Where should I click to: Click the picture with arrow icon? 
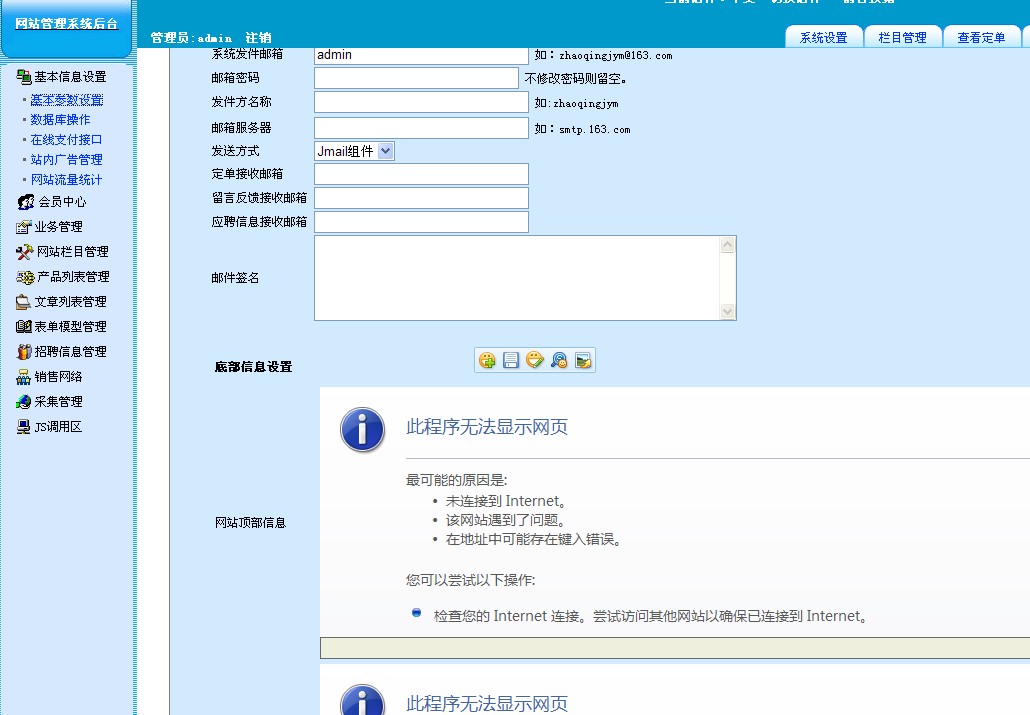pyautogui.click(x=584, y=361)
